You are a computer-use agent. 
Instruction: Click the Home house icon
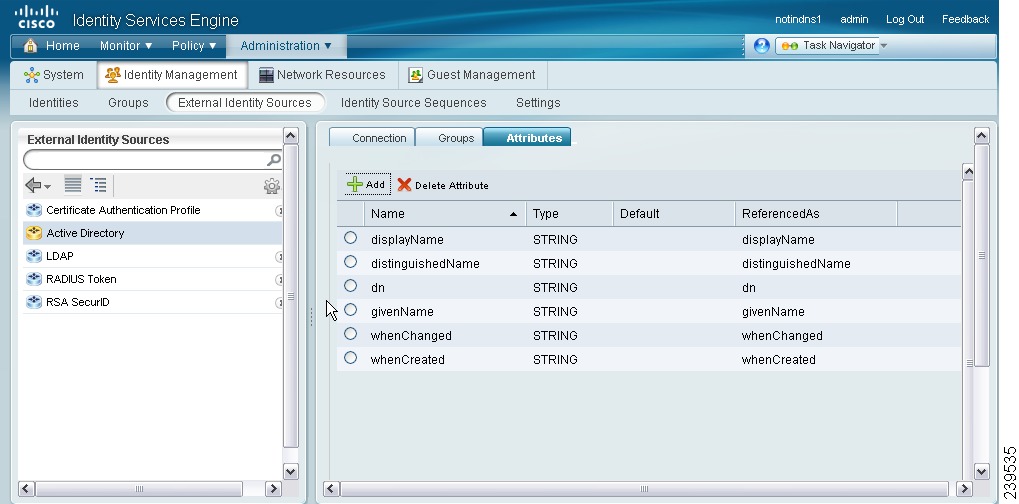[30, 46]
